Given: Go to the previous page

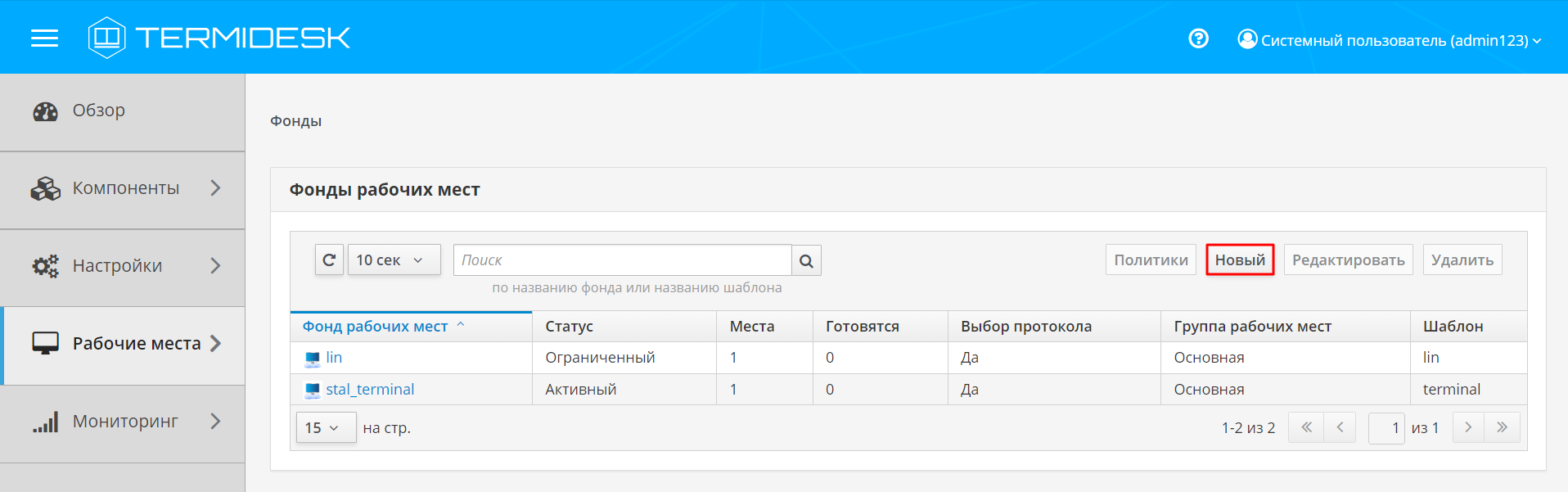Looking at the screenshot, I should point(1340,427).
